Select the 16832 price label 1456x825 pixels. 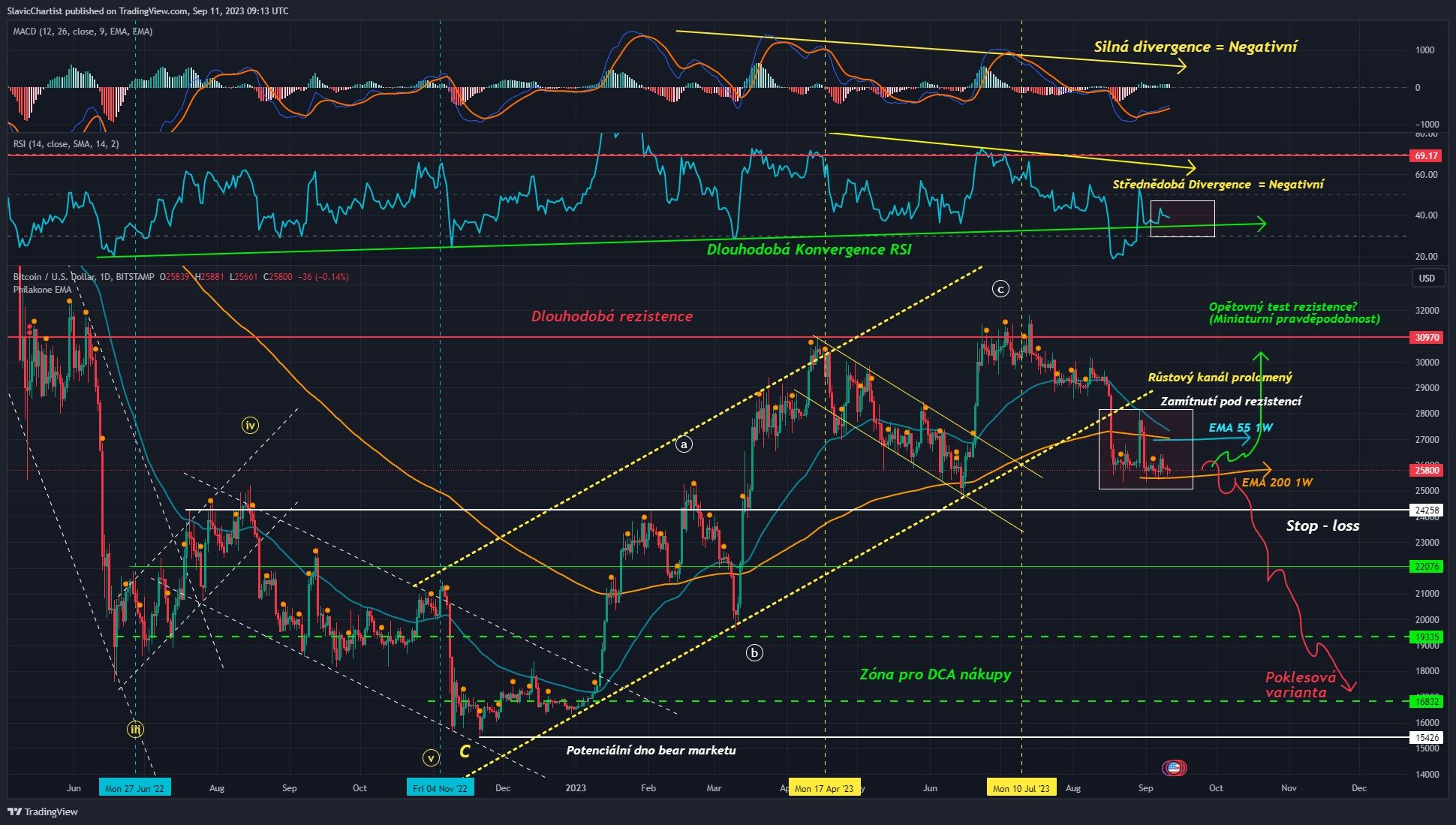[1427, 702]
